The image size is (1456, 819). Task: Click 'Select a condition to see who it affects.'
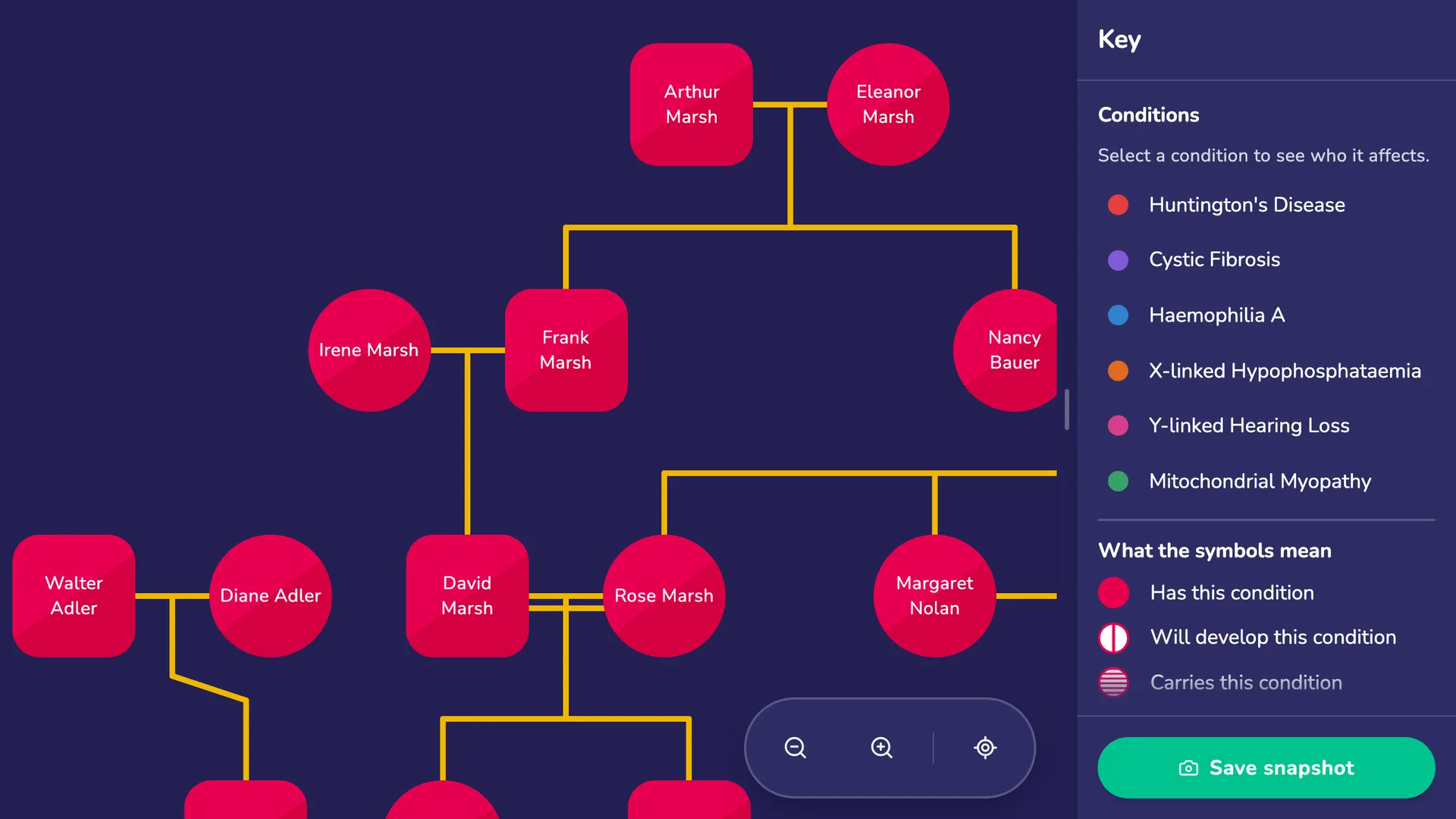pyautogui.click(x=1263, y=155)
